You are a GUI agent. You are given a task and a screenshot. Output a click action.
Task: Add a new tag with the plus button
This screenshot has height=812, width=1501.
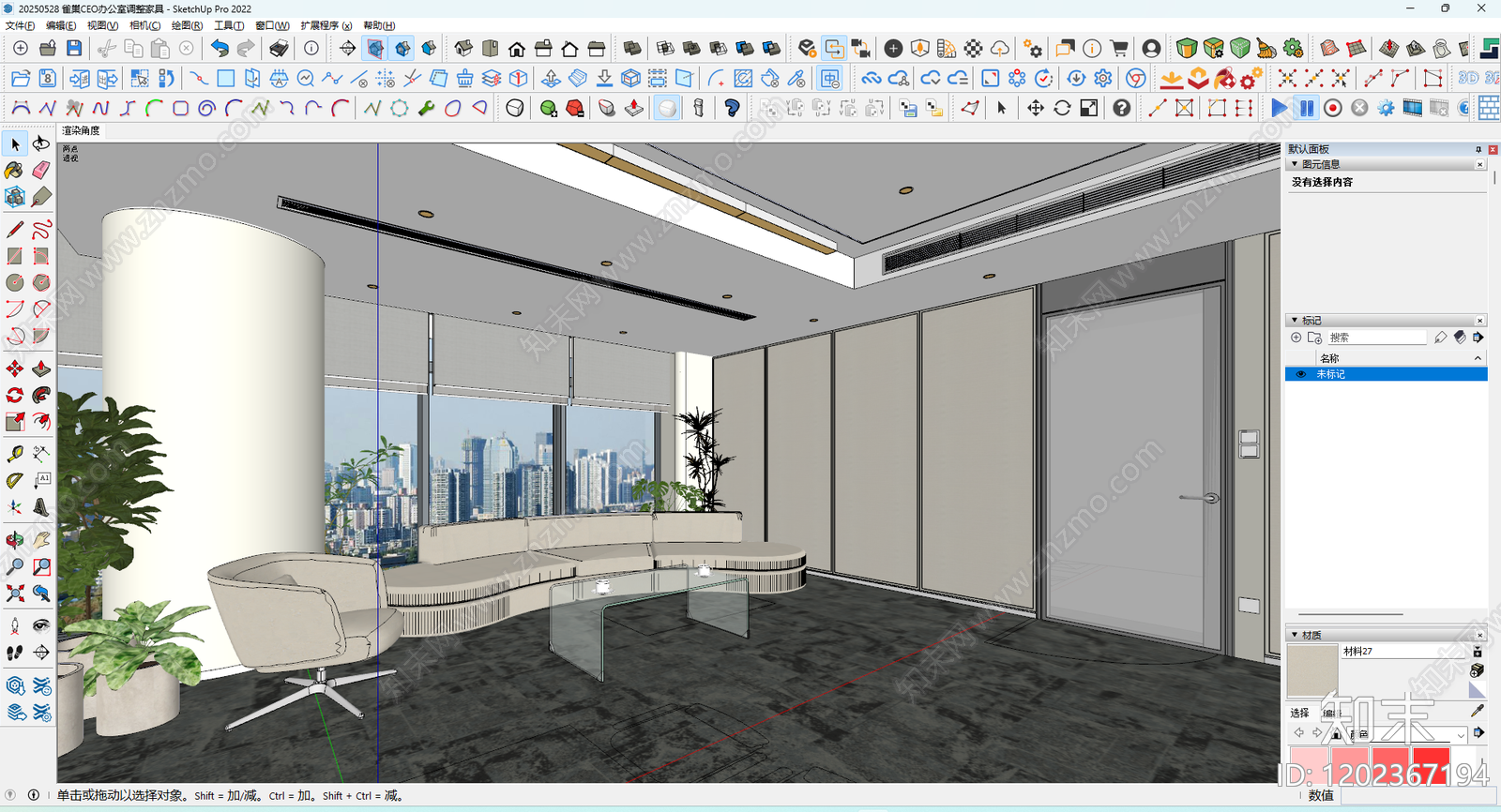(x=1296, y=338)
